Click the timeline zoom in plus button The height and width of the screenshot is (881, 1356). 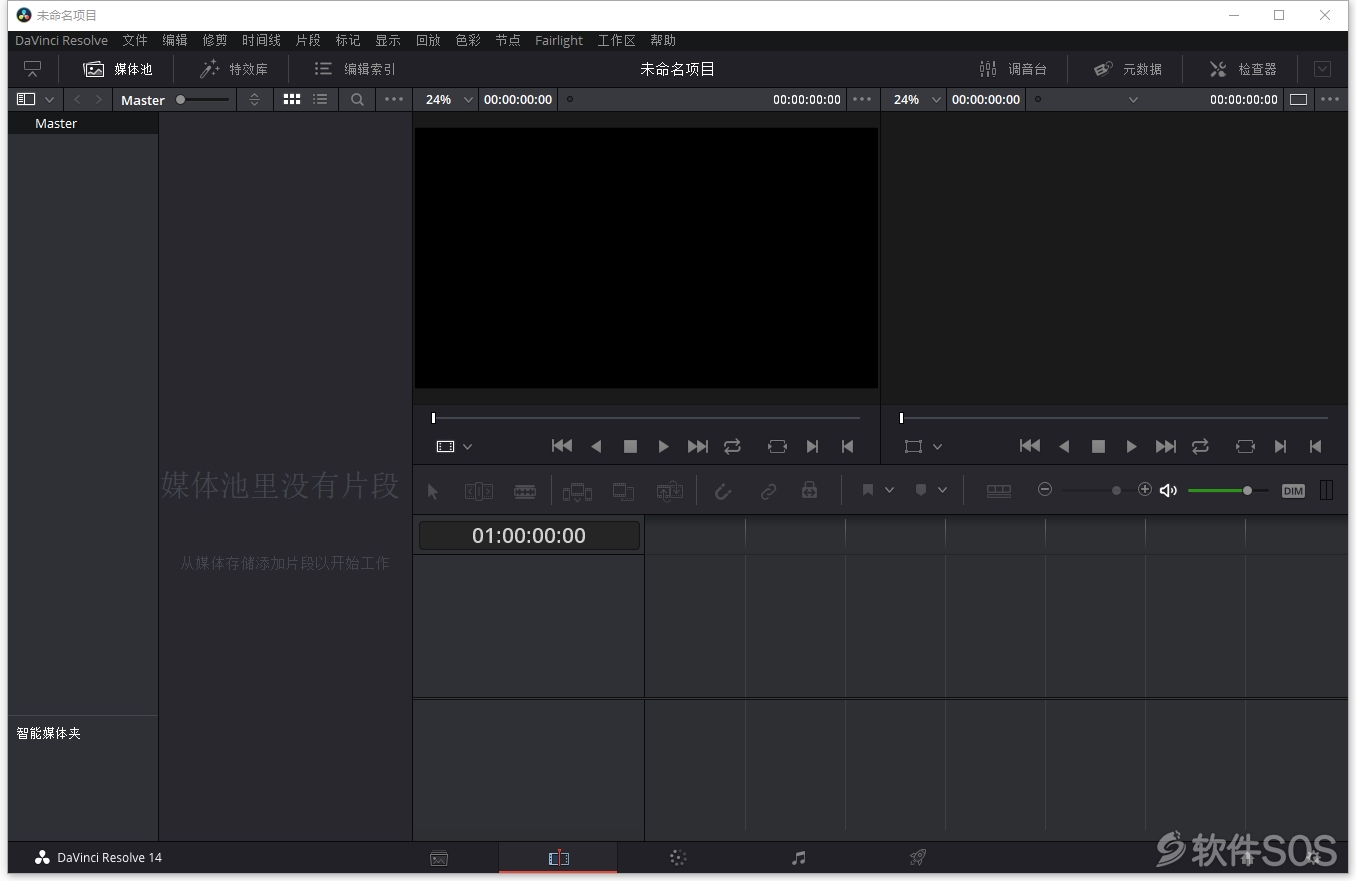point(1145,489)
